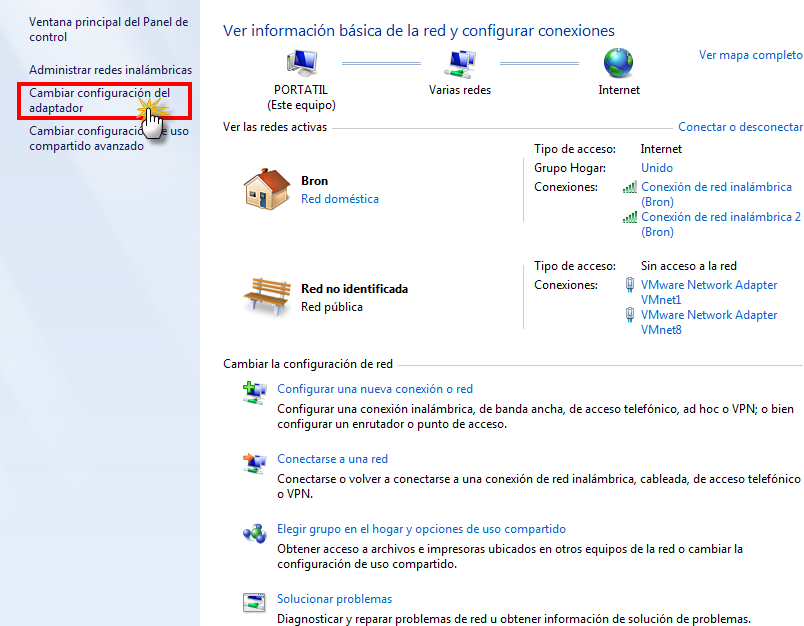
Task: Open the Red doméstica network type link
Action: point(340,199)
